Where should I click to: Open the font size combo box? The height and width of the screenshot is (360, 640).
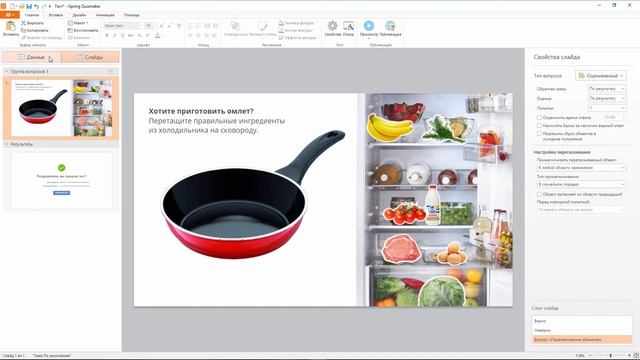click(149, 26)
